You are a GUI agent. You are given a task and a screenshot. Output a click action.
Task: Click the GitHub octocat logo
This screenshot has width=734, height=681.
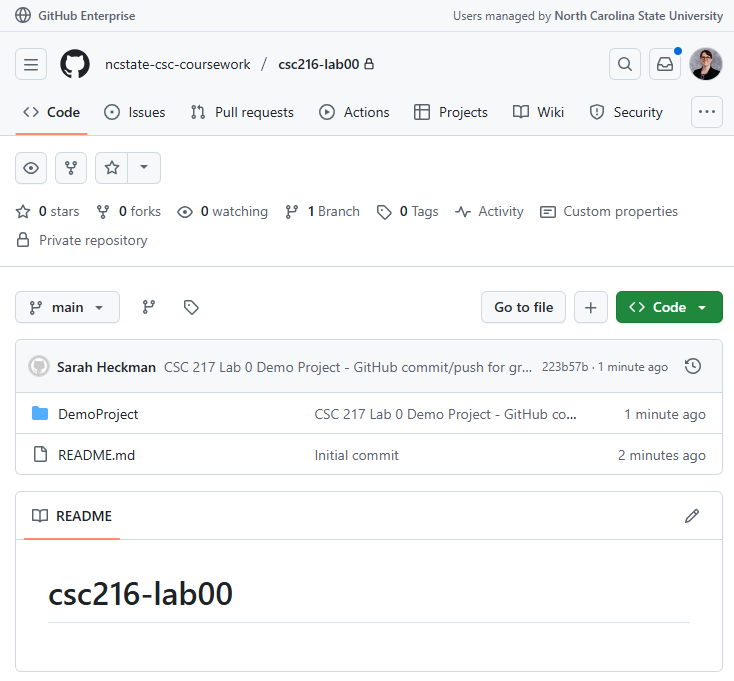pyautogui.click(x=75, y=64)
